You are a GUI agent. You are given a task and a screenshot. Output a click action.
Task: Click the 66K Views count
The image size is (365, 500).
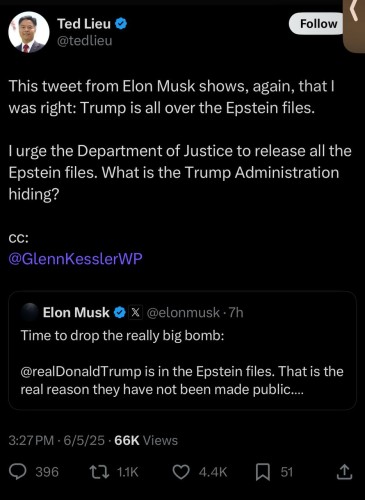146,440
